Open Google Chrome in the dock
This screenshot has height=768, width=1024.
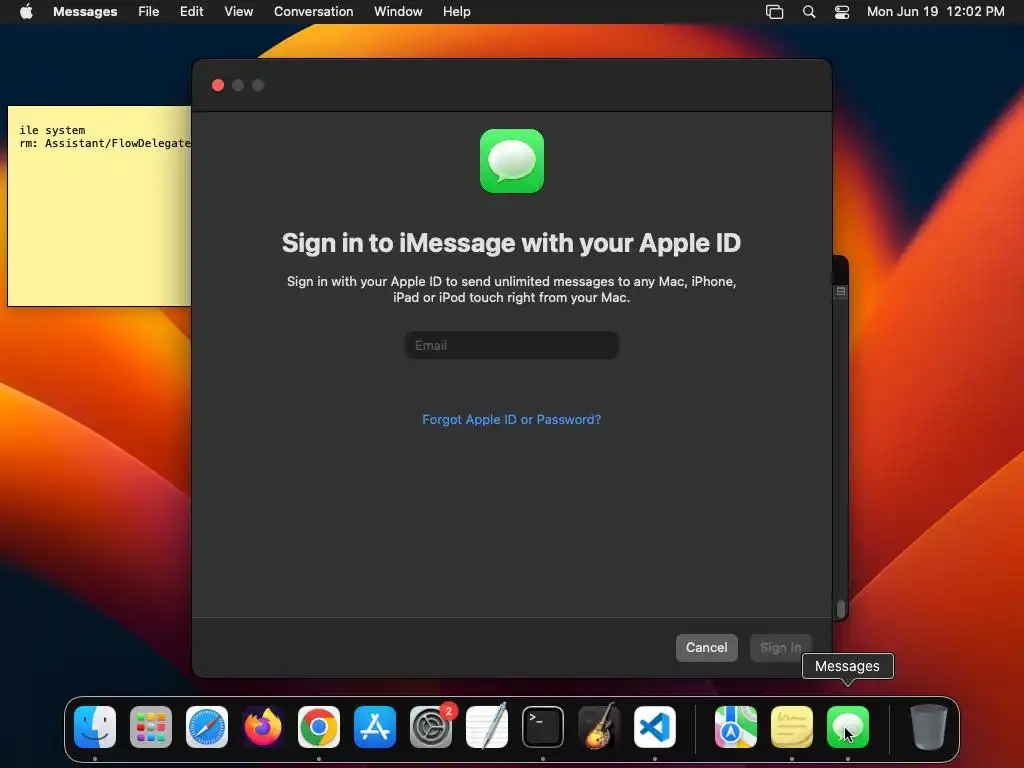tap(319, 727)
